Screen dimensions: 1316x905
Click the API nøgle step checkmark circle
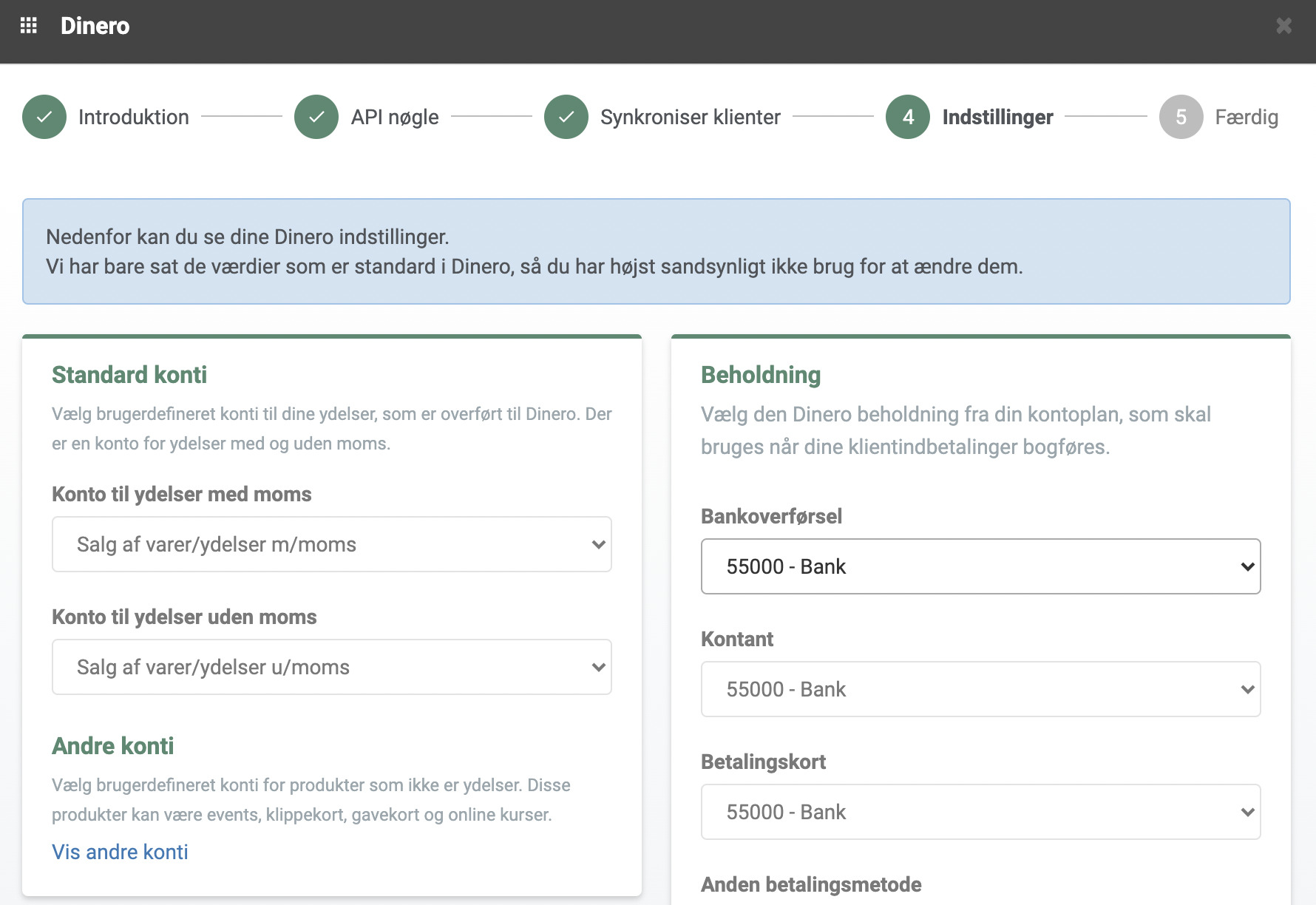[x=316, y=117]
